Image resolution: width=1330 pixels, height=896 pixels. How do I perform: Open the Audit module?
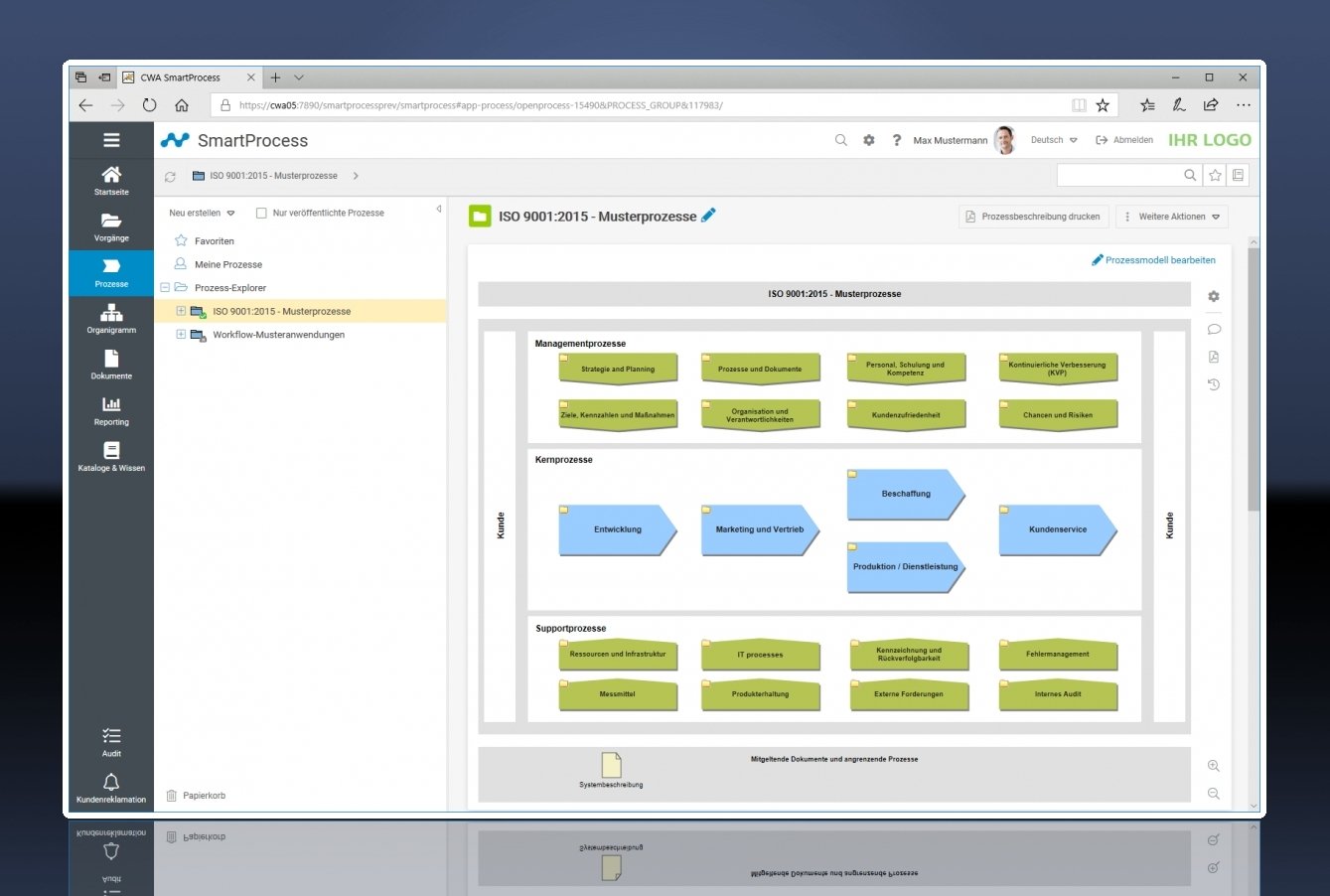tap(110, 742)
